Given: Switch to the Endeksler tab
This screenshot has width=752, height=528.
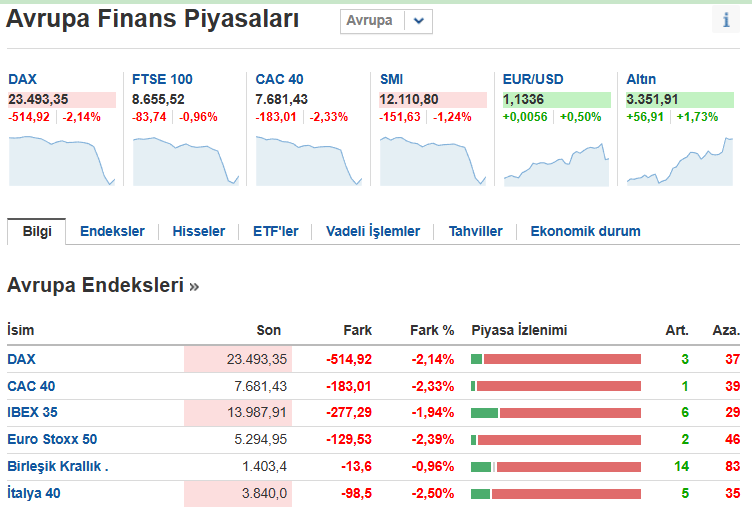Looking at the screenshot, I should point(112,231).
